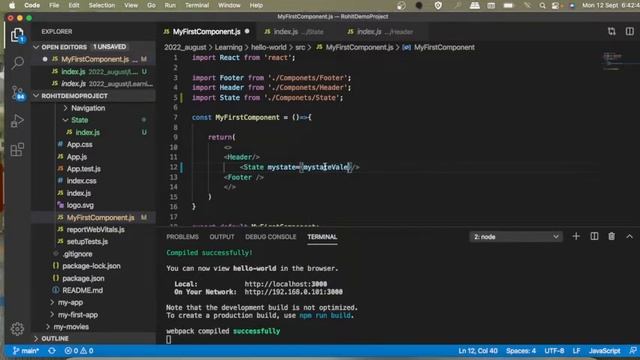Click the Synchronize Changes icon in status bar
The width and height of the screenshot is (640, 360).
click(x=52, y=351)
